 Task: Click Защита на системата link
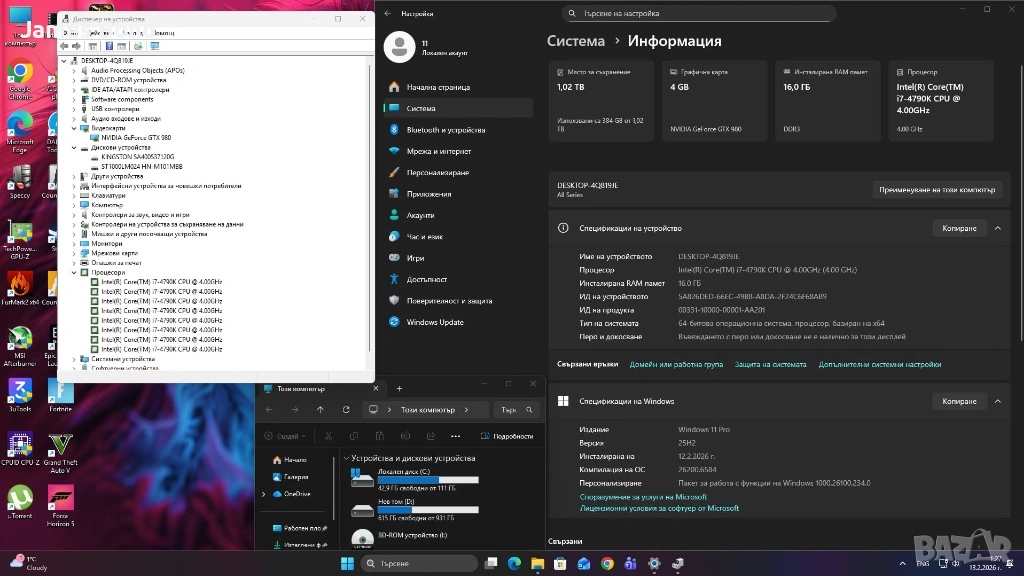(x=770, y=365)
